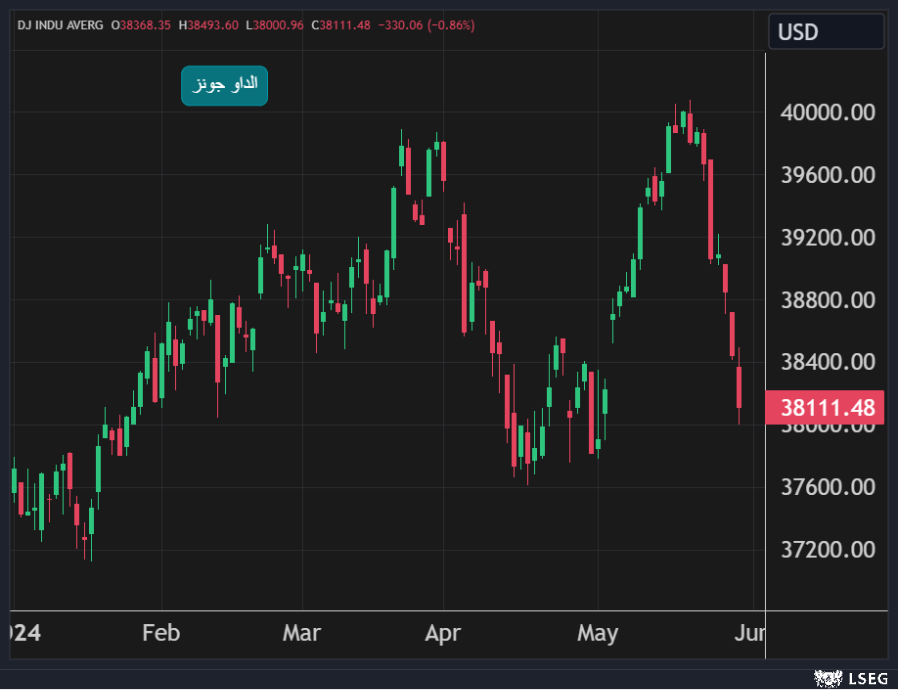Click the Feb label on time axis

[161, 633]
